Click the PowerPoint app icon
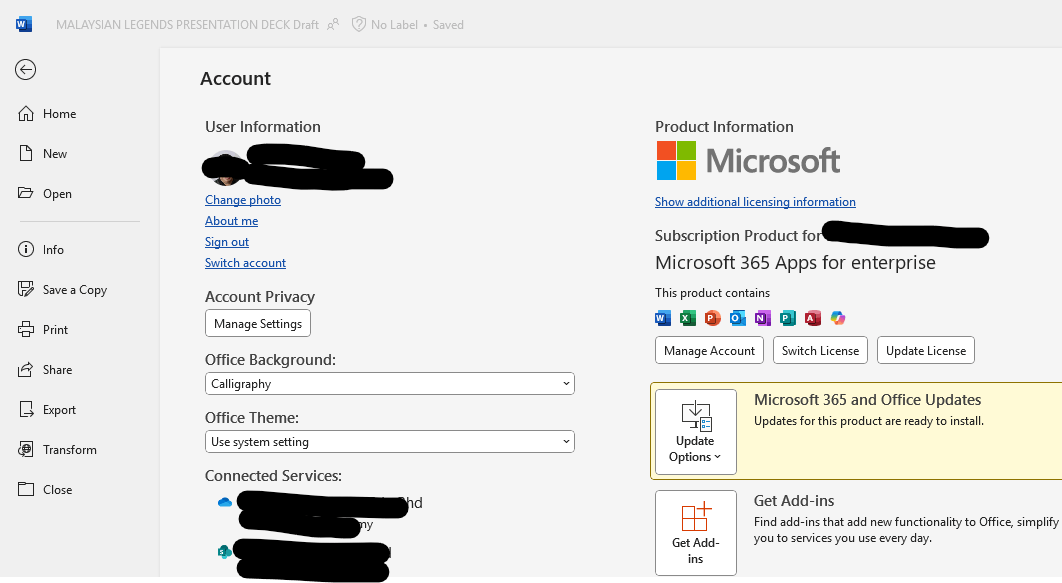 (713, 318)
